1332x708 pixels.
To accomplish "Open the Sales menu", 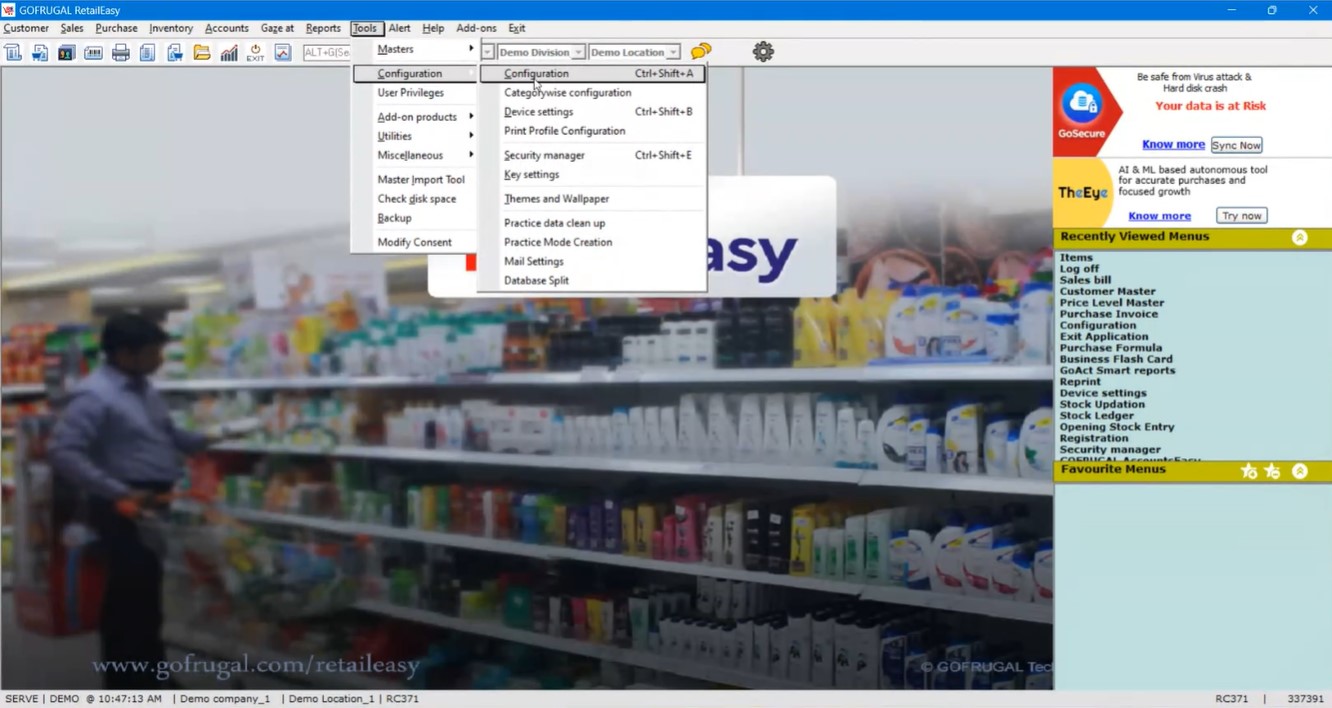I will pyautogui.click(x=72, y=28).
